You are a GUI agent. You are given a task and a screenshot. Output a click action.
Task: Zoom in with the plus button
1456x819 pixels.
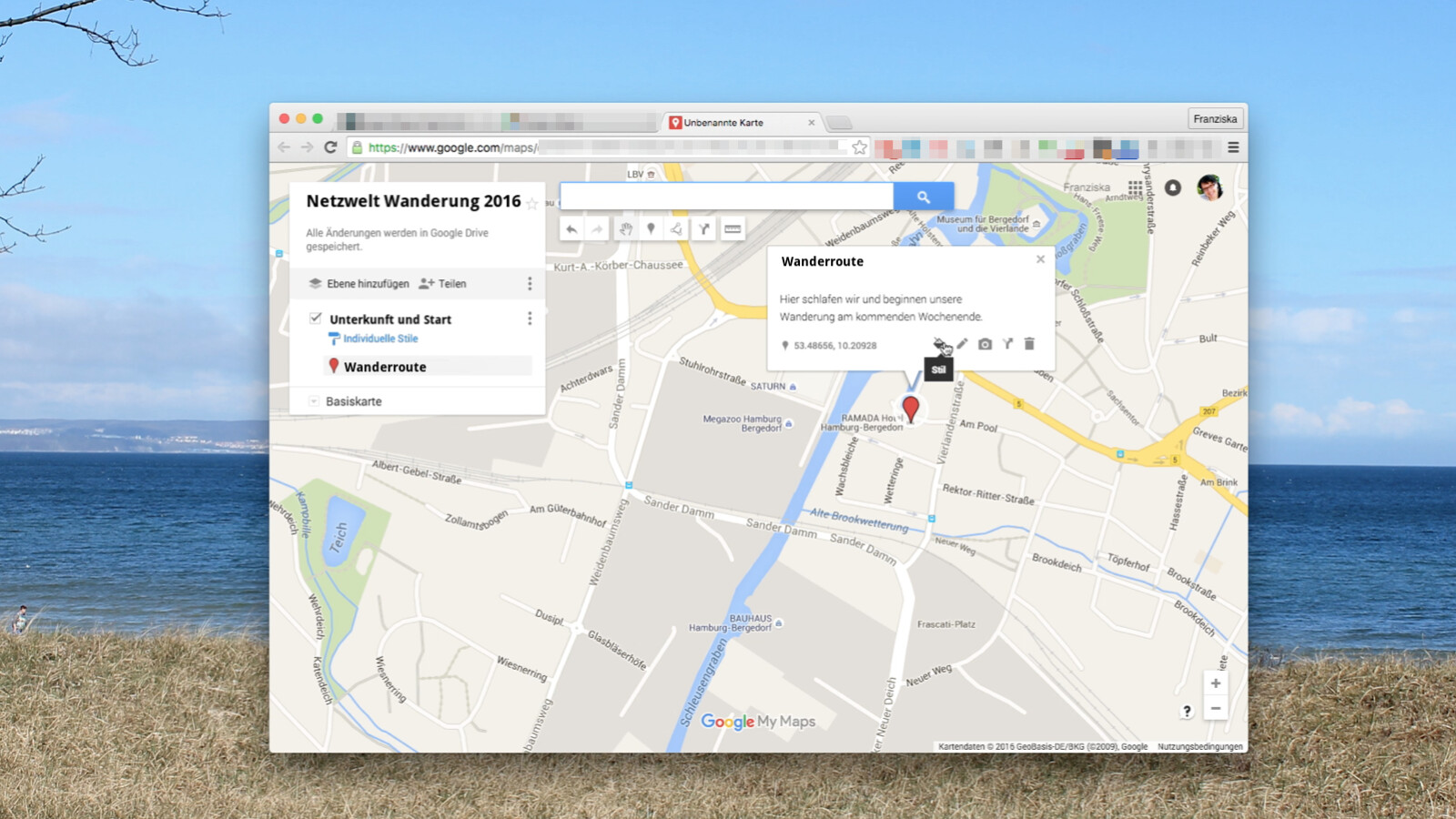pyautogui.click(x=1216, y=683)
